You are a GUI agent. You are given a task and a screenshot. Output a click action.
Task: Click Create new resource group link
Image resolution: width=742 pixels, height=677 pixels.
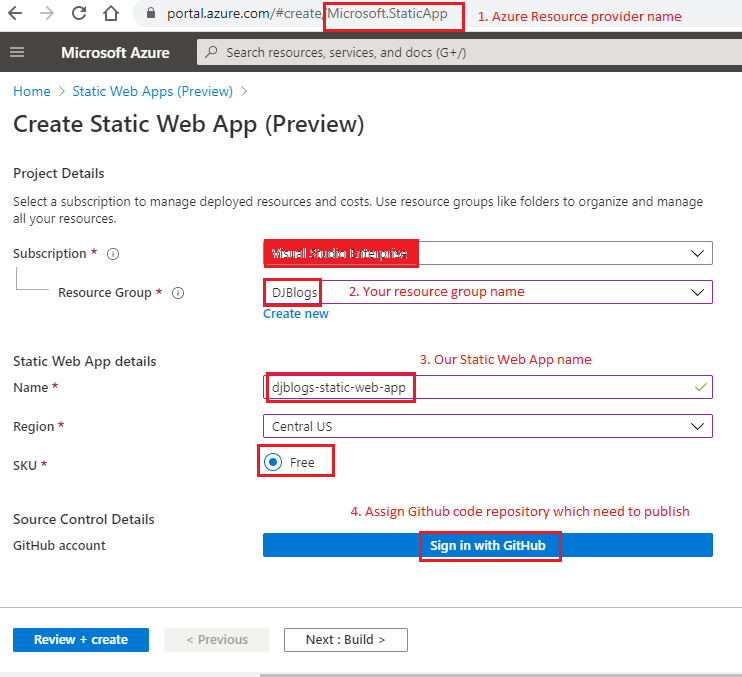click(296, 314)
